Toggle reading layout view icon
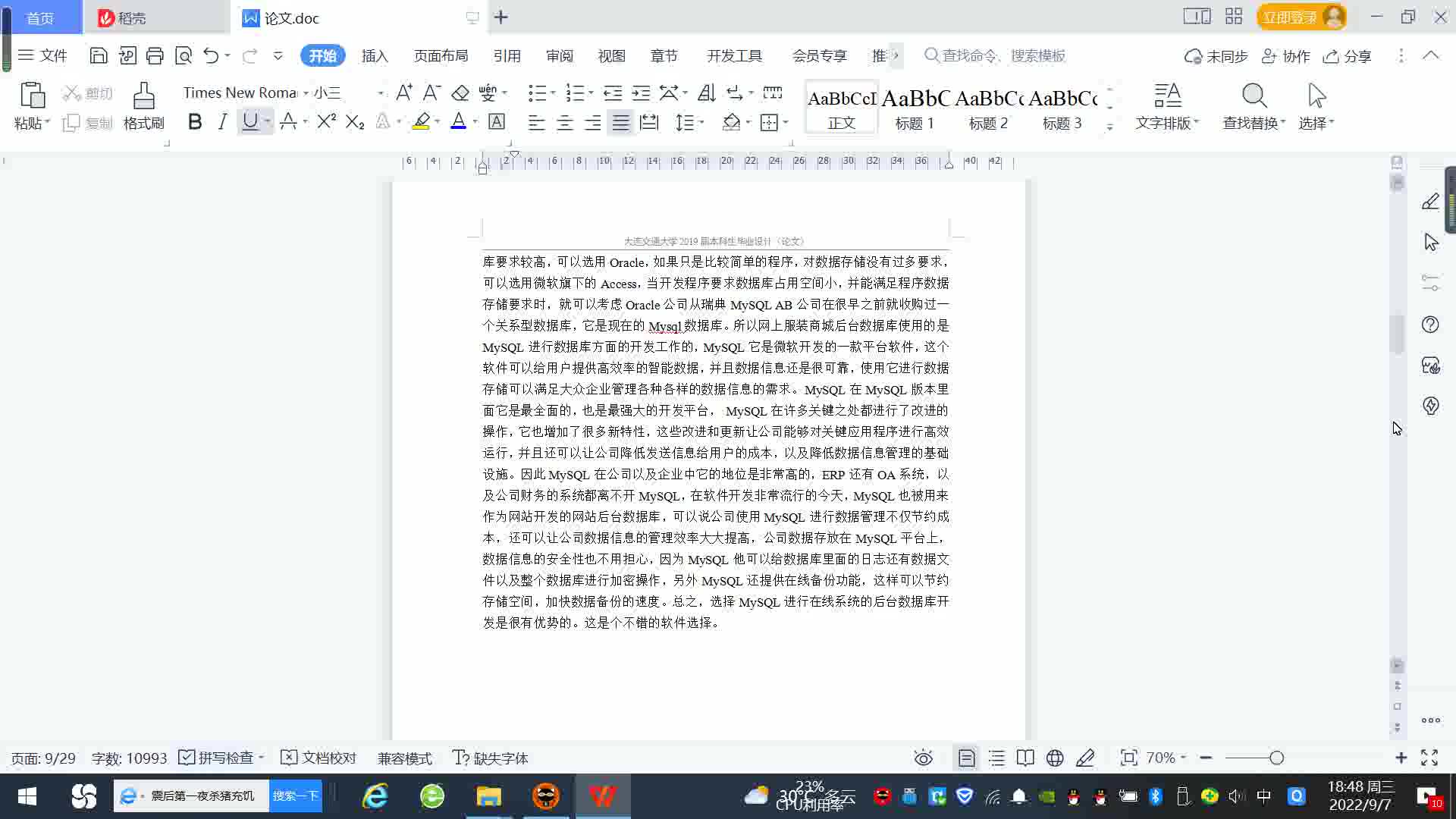This screenshot has width=1456, height=819. 1025,758
